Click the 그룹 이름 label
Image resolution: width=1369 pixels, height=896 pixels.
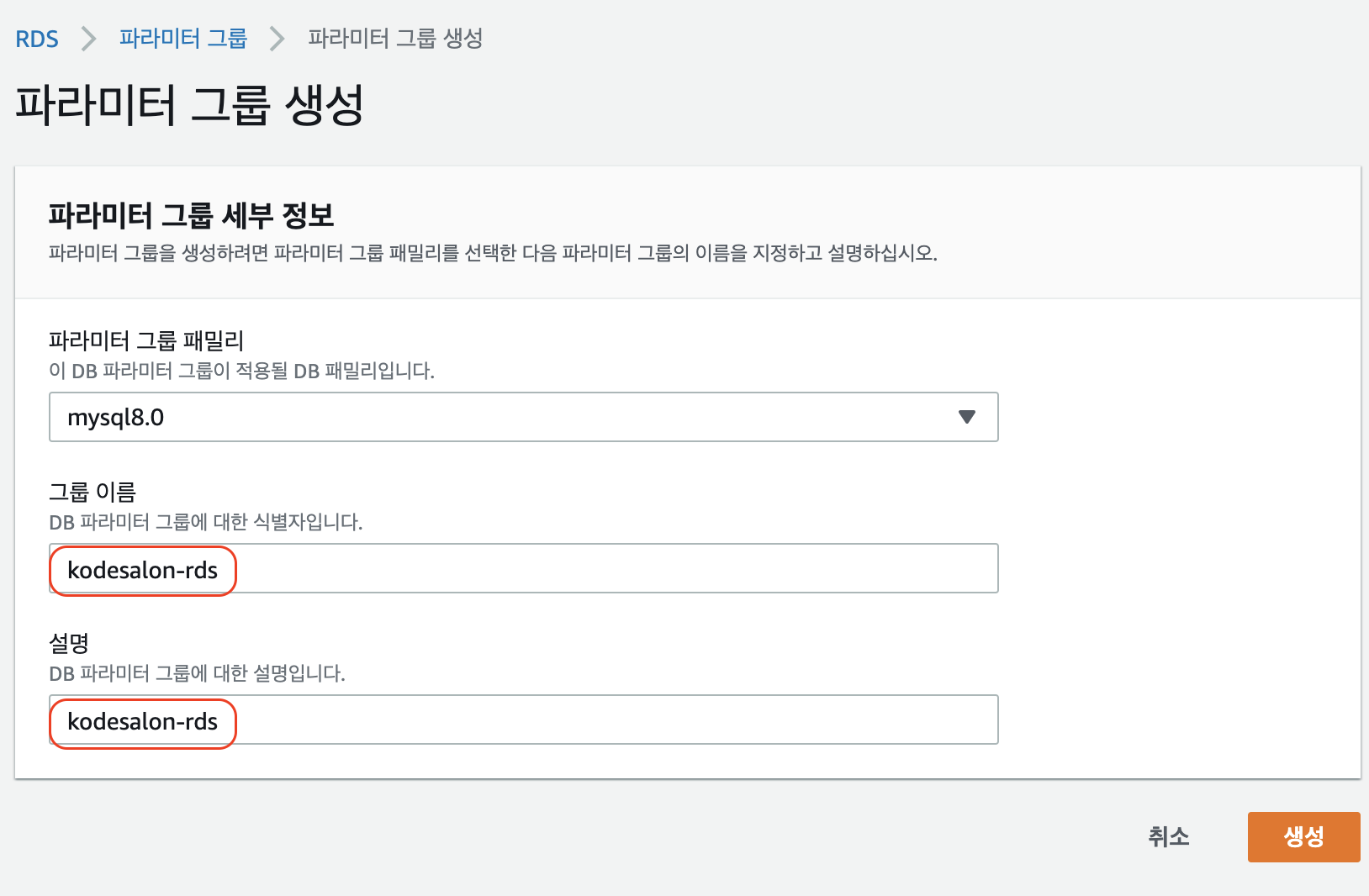[x=92, y=492]
